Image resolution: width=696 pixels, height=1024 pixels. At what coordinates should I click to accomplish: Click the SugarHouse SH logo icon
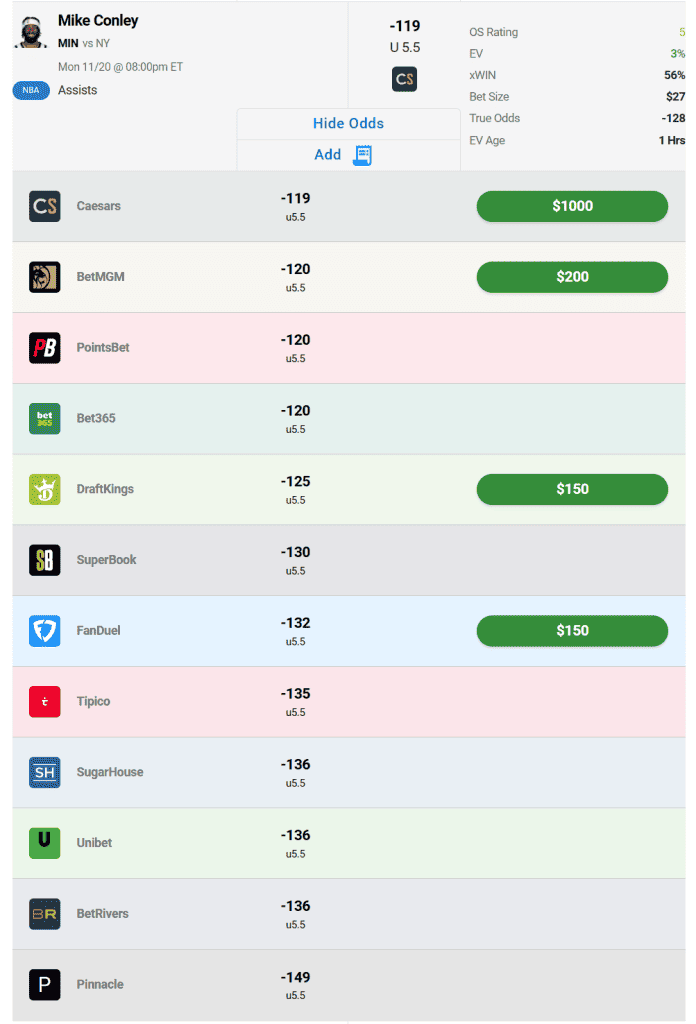click(45, 772)
